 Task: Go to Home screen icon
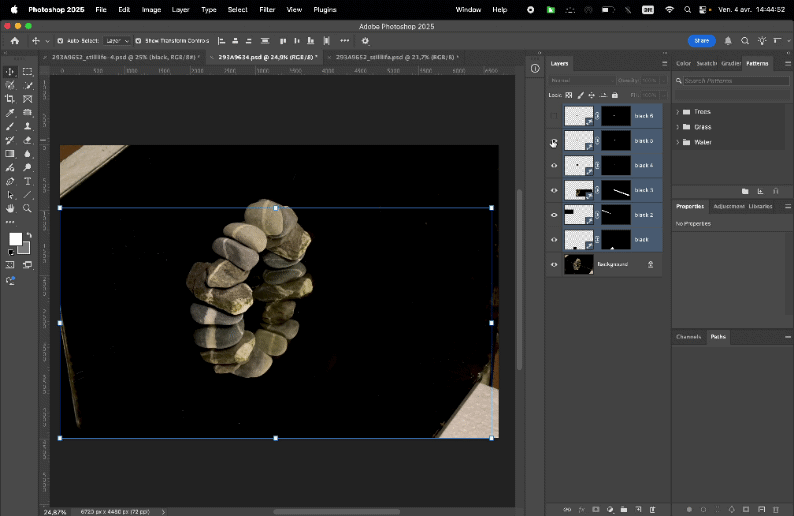coord(15,41)
